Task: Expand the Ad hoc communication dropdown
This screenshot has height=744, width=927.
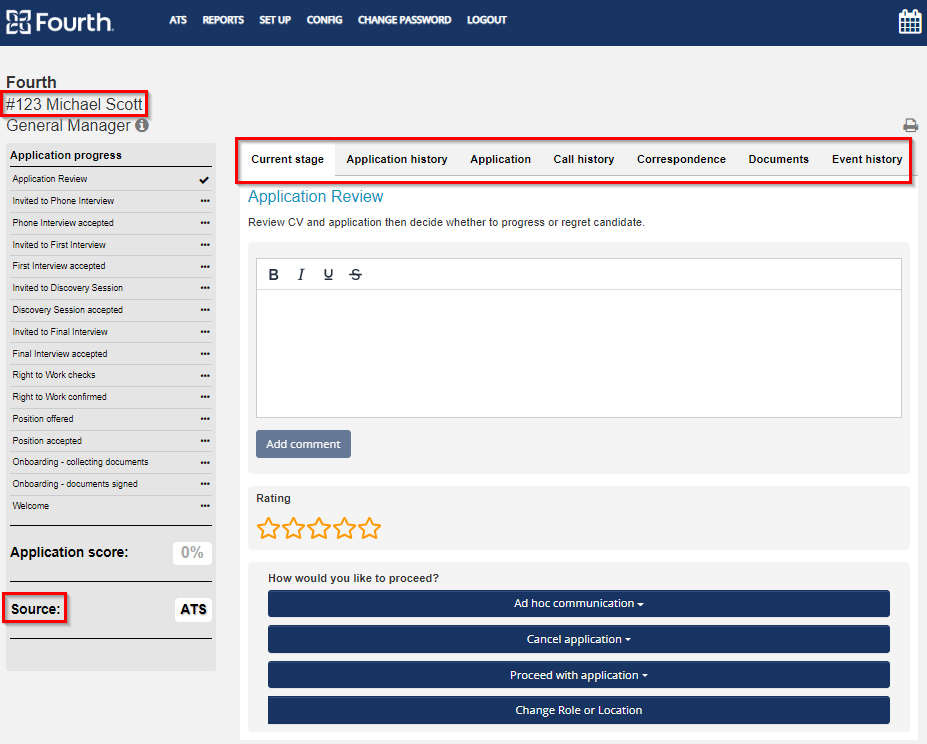Action: (578, 604)
